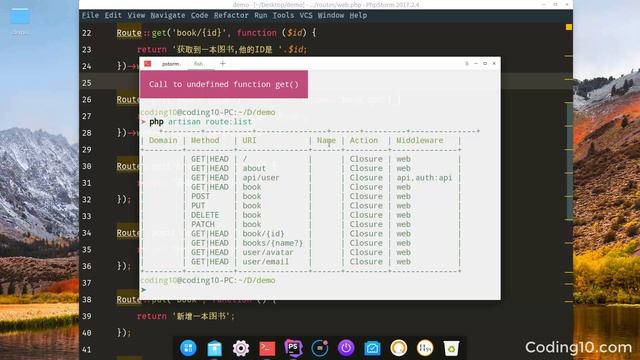Image resolution: width=640 pixels, height=360 pixels.
Task: Click the 'DELETE' method cell
Action: tap(205, 215)
